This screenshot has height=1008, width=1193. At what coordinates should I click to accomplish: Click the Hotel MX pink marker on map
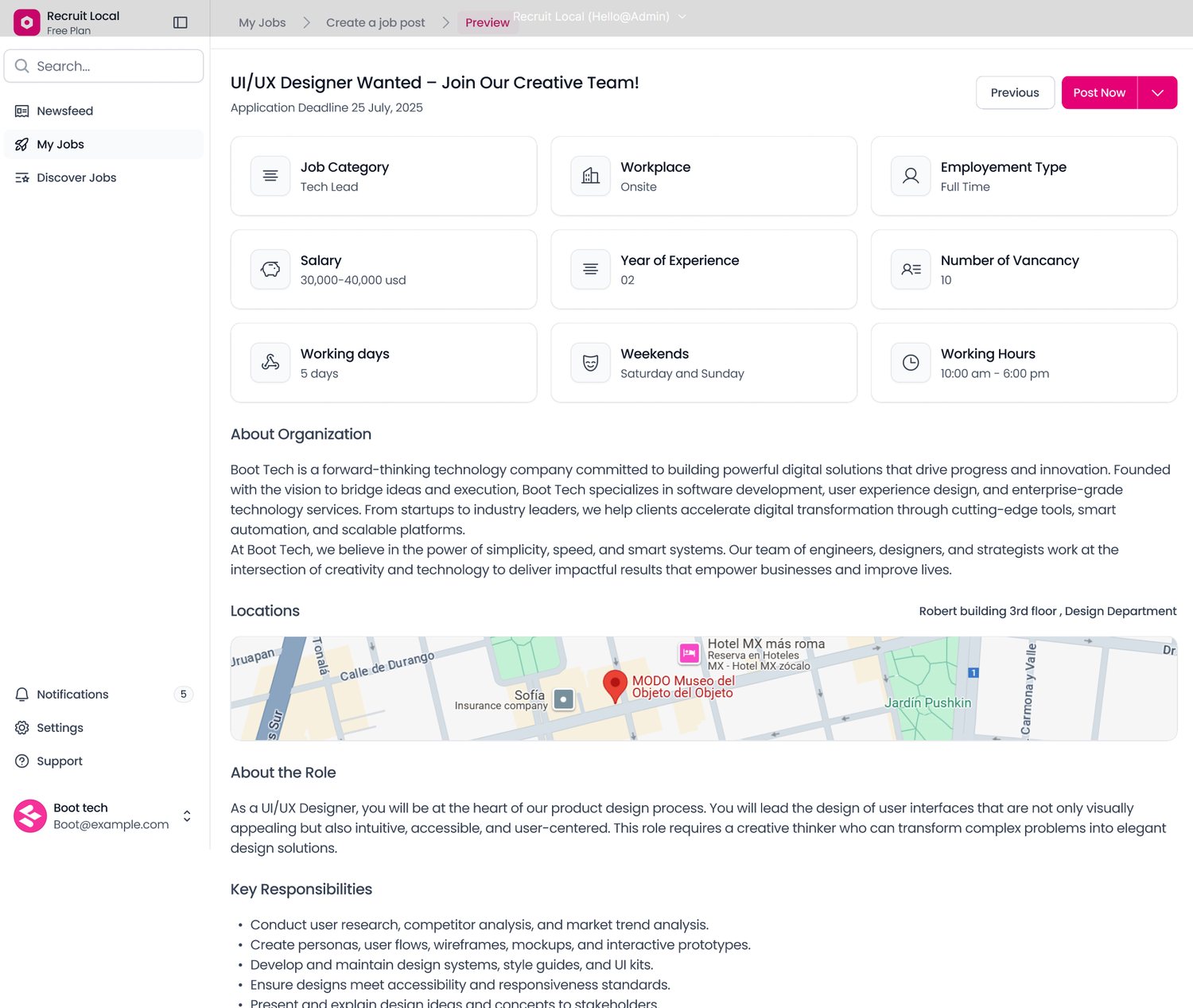point(690,654)
